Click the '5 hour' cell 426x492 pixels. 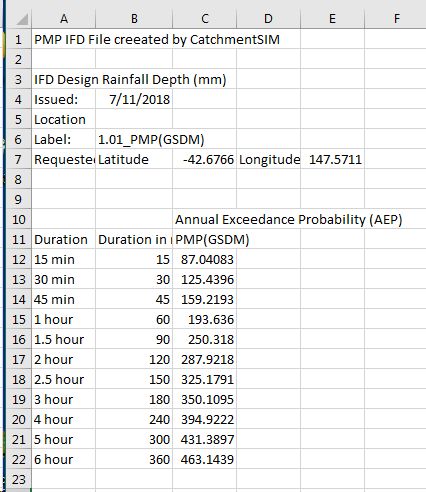coord(64,439)
